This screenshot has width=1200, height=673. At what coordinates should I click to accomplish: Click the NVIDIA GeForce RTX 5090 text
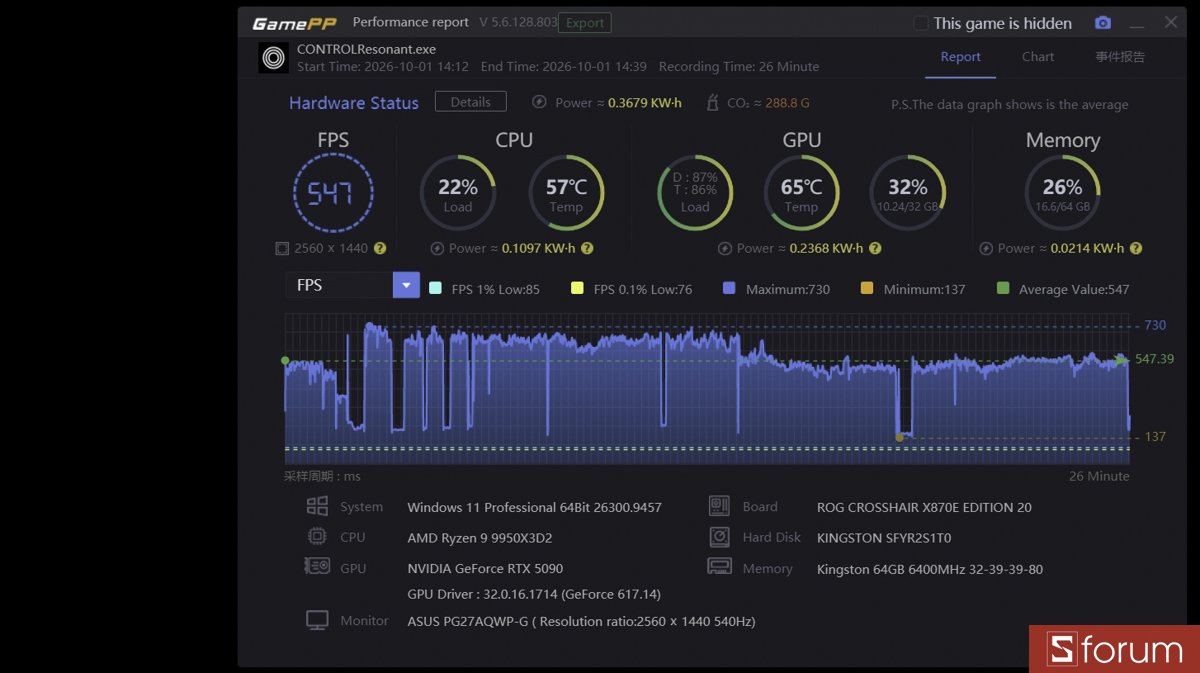485,568
